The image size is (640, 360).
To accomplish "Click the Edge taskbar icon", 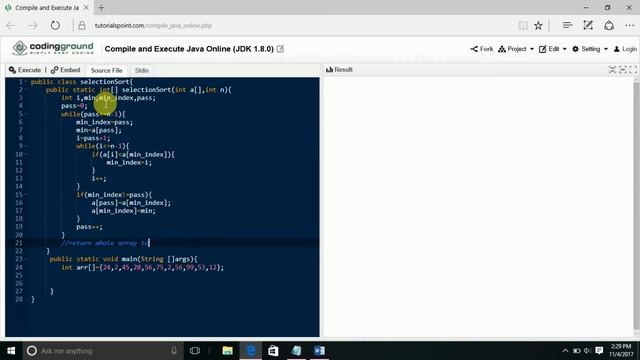I will 250,351.
